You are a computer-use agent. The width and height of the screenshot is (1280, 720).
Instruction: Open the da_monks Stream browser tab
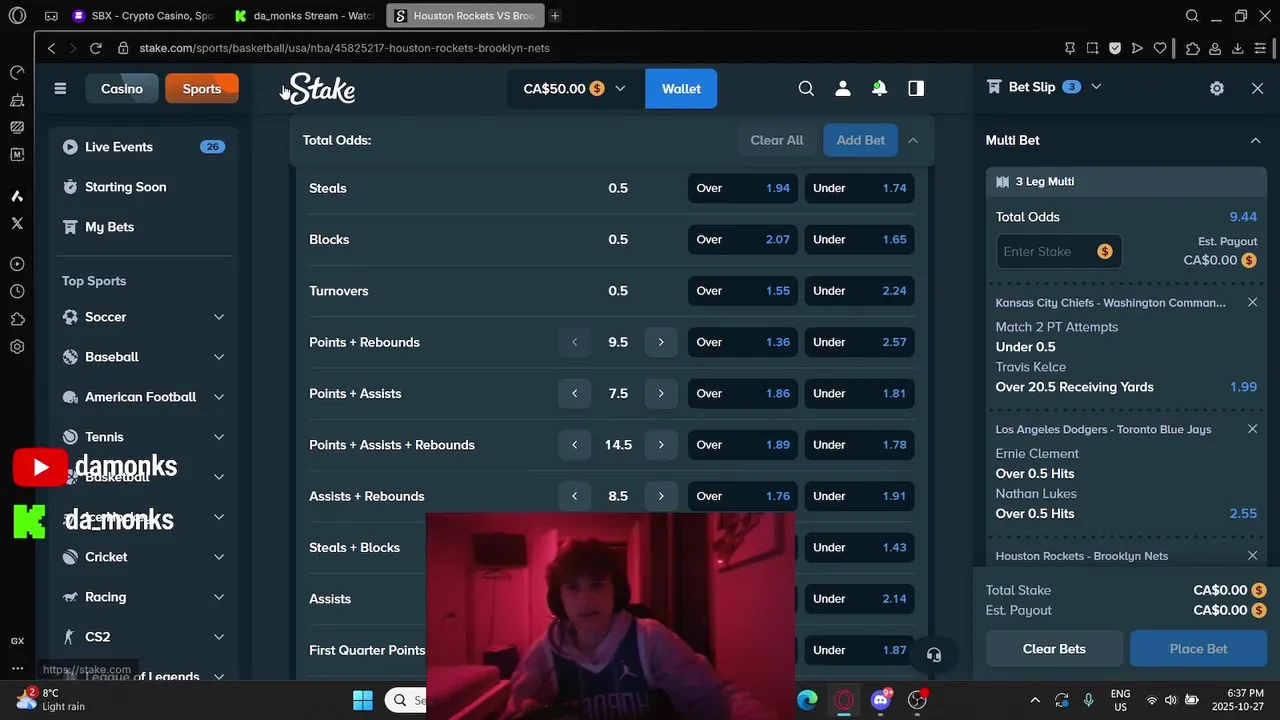click(303, 16)
